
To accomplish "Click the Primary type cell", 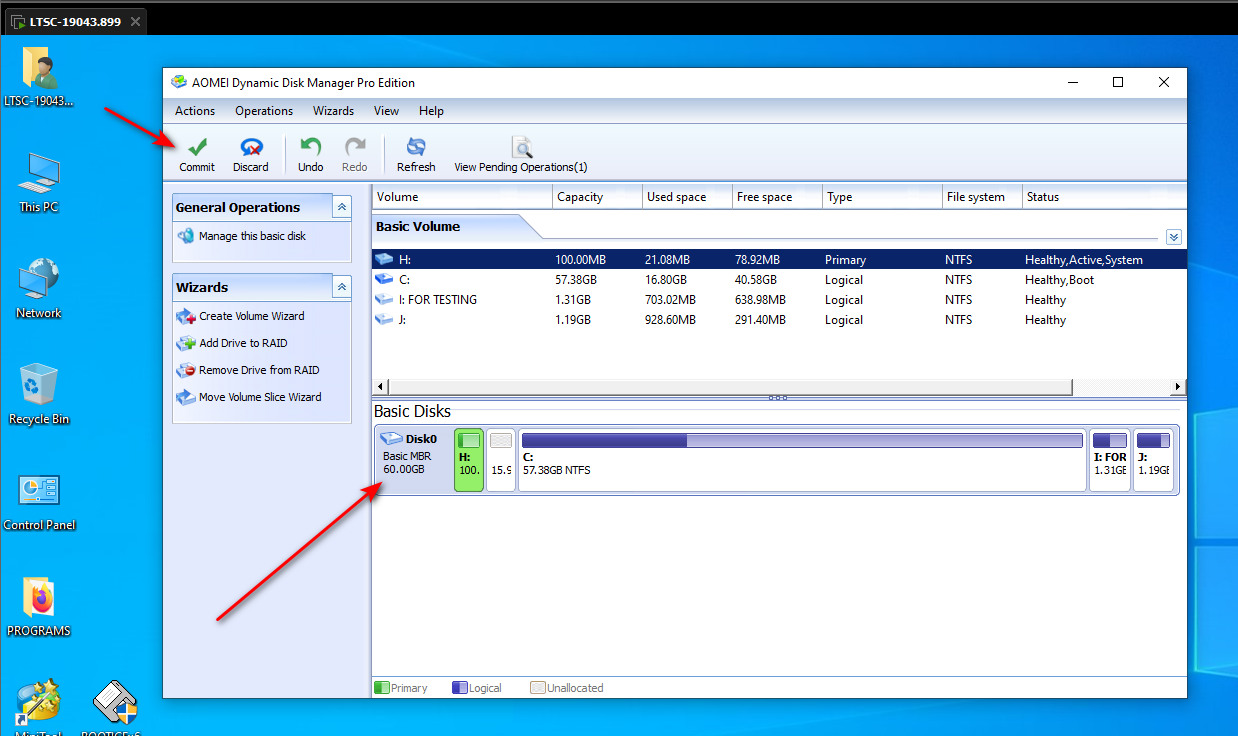I will pos(846,260).
